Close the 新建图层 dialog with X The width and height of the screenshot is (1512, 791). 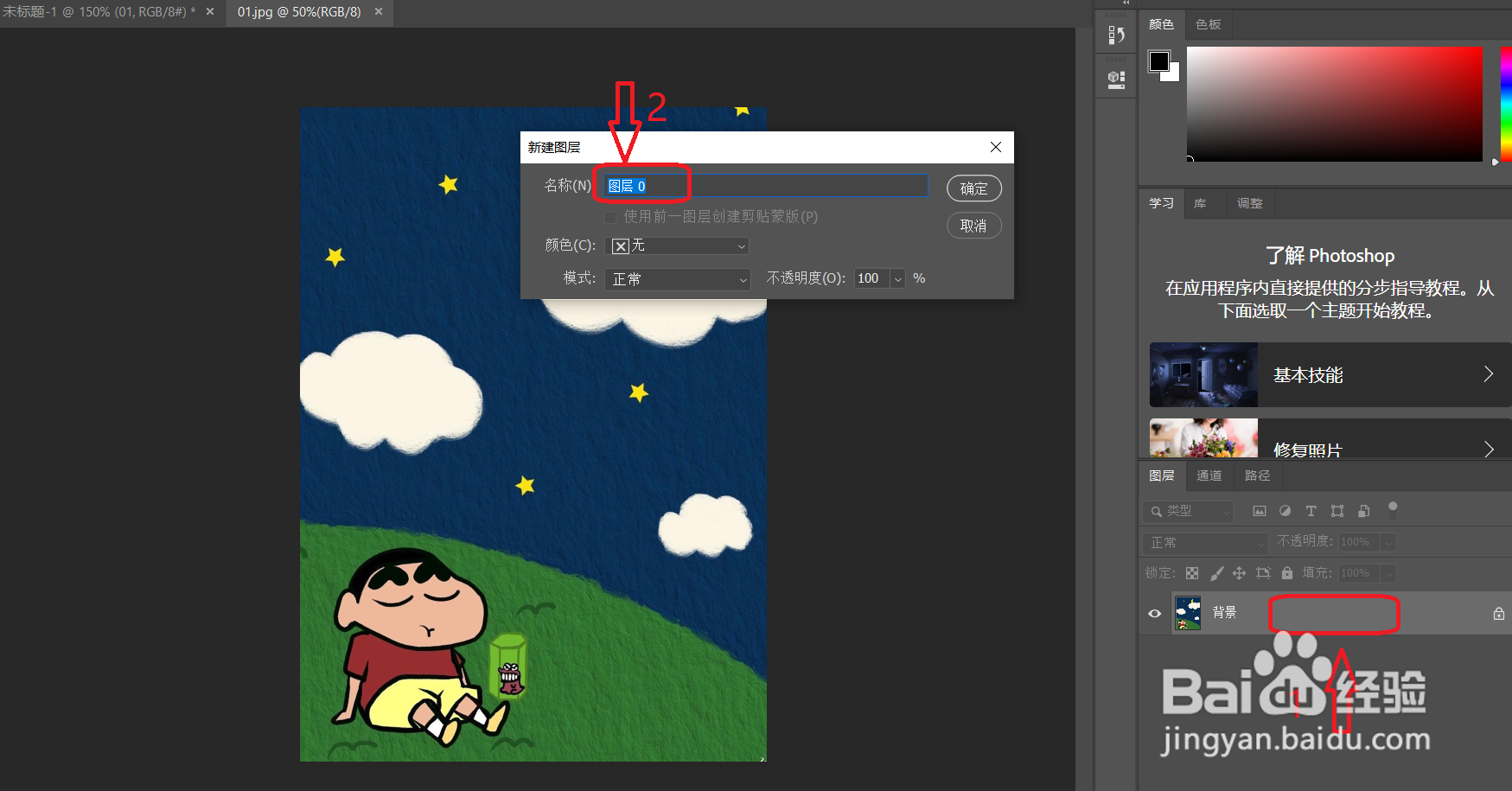click(996, 147)
